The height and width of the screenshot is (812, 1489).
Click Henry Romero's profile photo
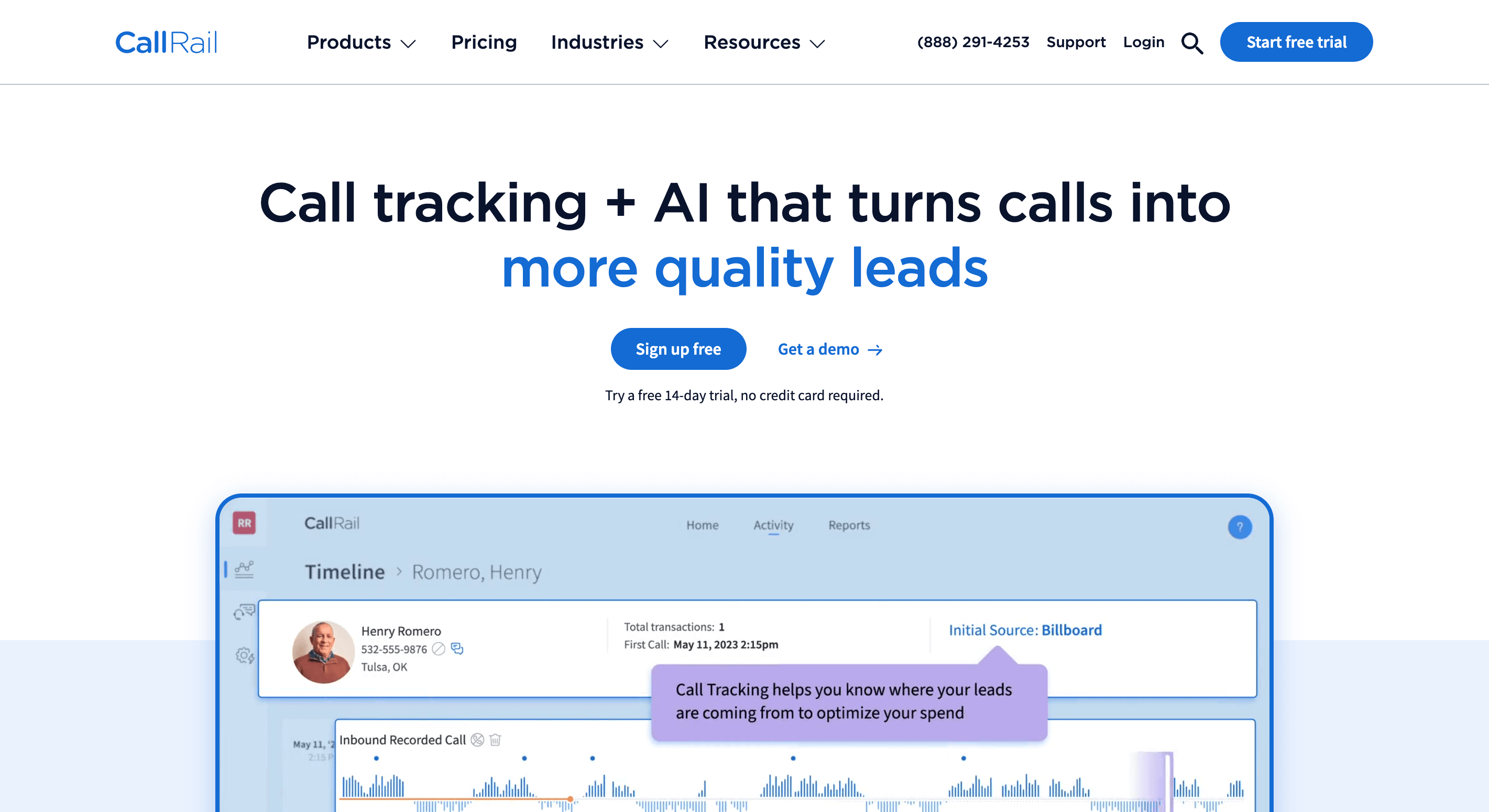[323, 652]
